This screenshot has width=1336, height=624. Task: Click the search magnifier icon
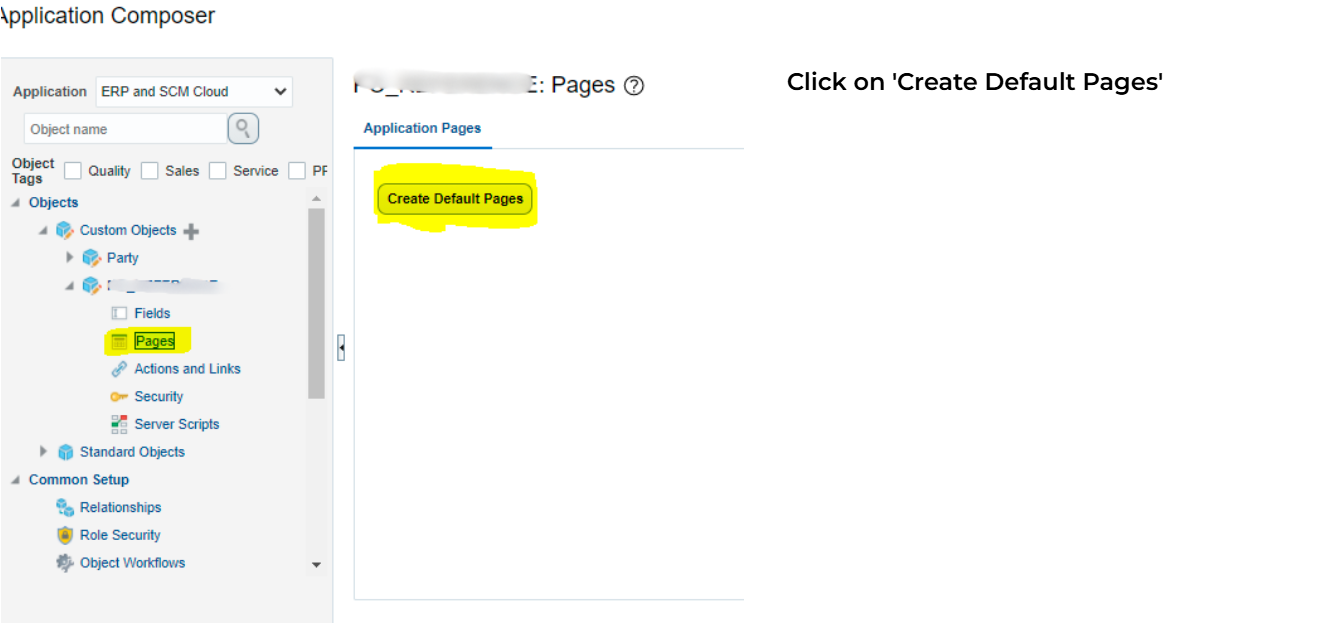243,128
